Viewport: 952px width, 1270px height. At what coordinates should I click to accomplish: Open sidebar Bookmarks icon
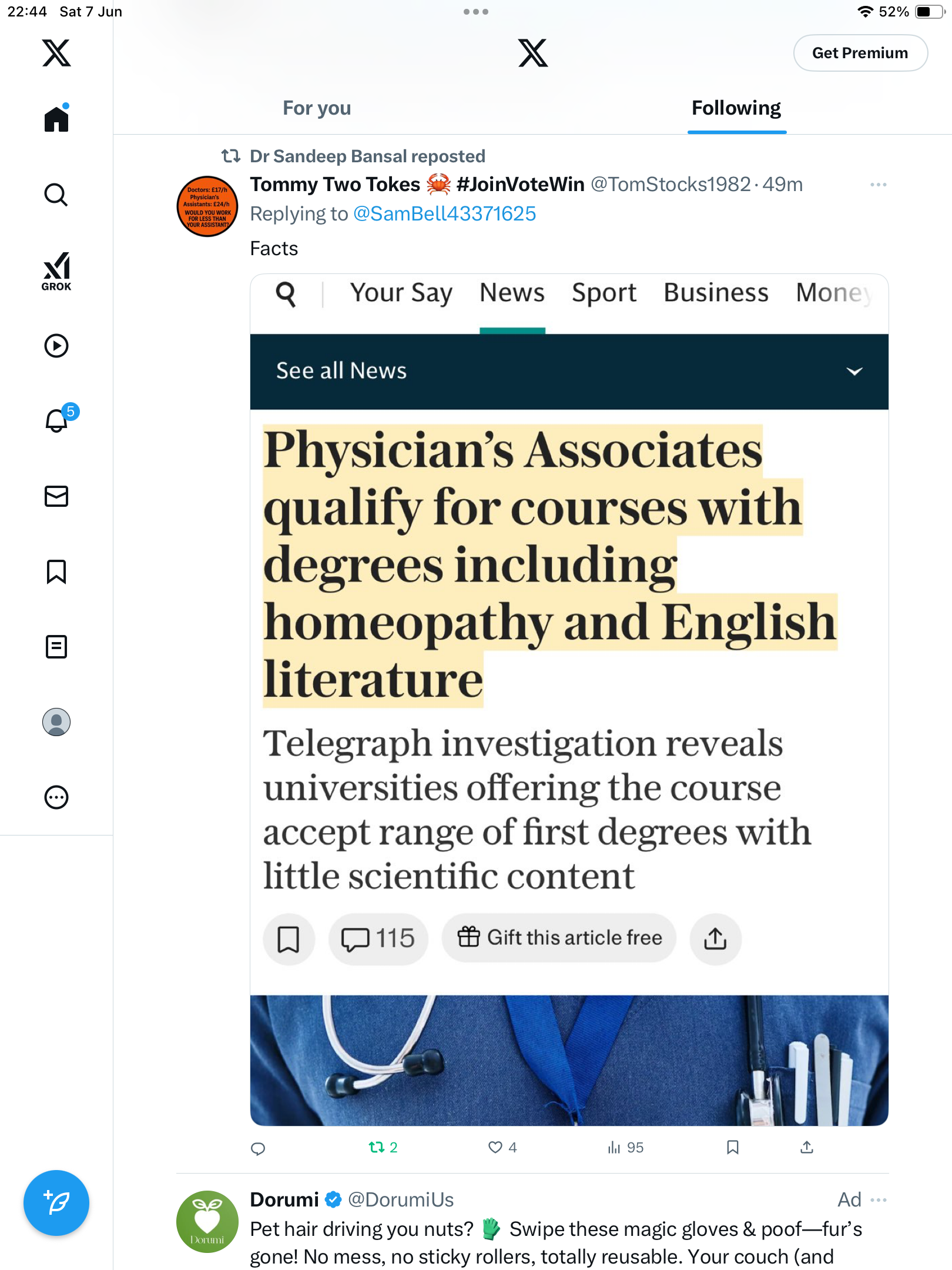(x=56, y=571)
